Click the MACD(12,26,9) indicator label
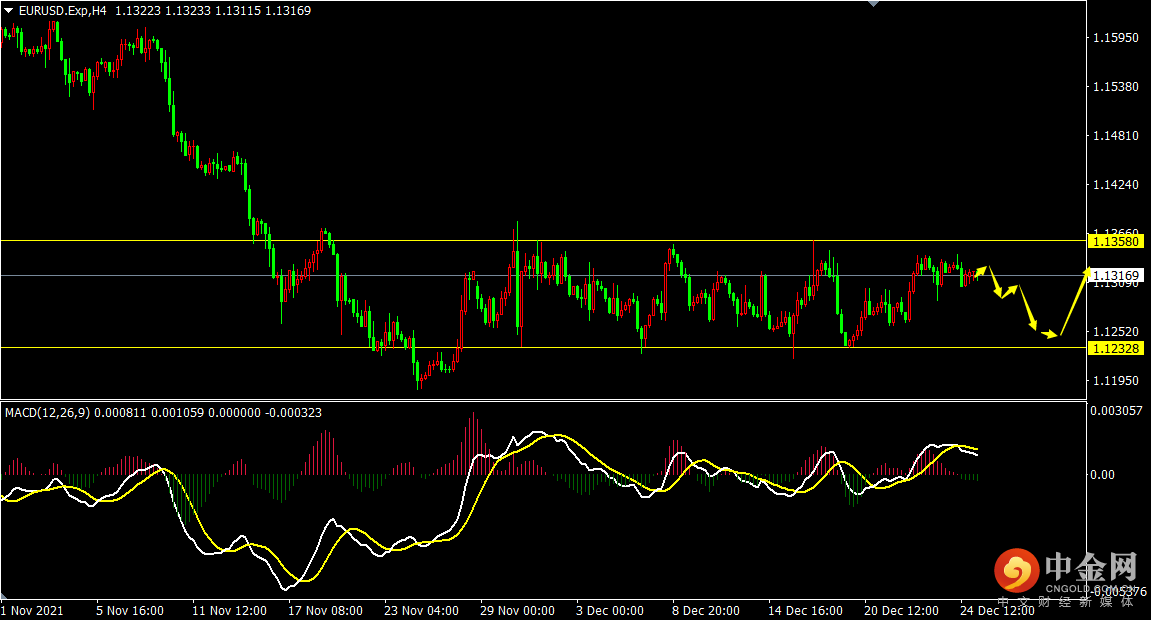 coord(47,412)
